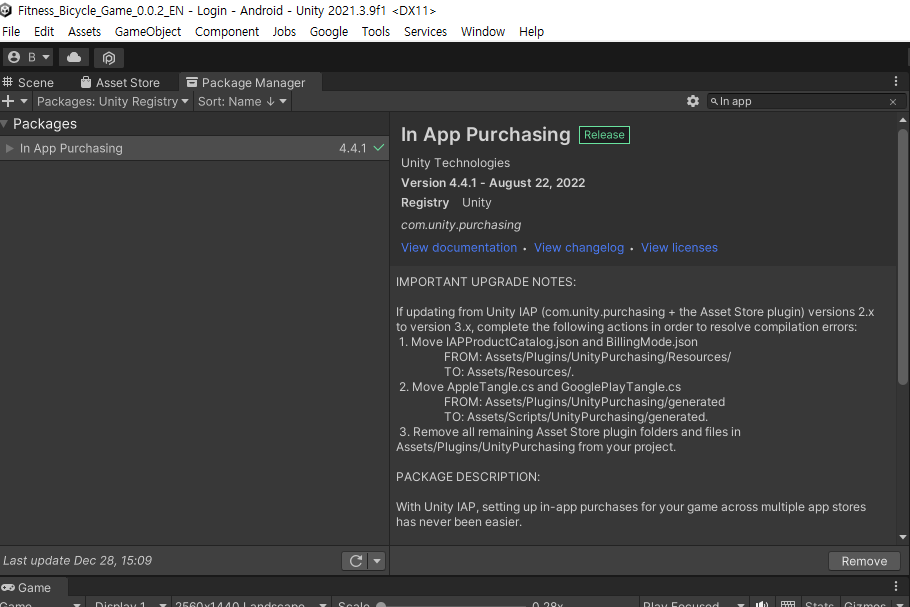Click the Unity logo in title bar

[x=6, y=10]
